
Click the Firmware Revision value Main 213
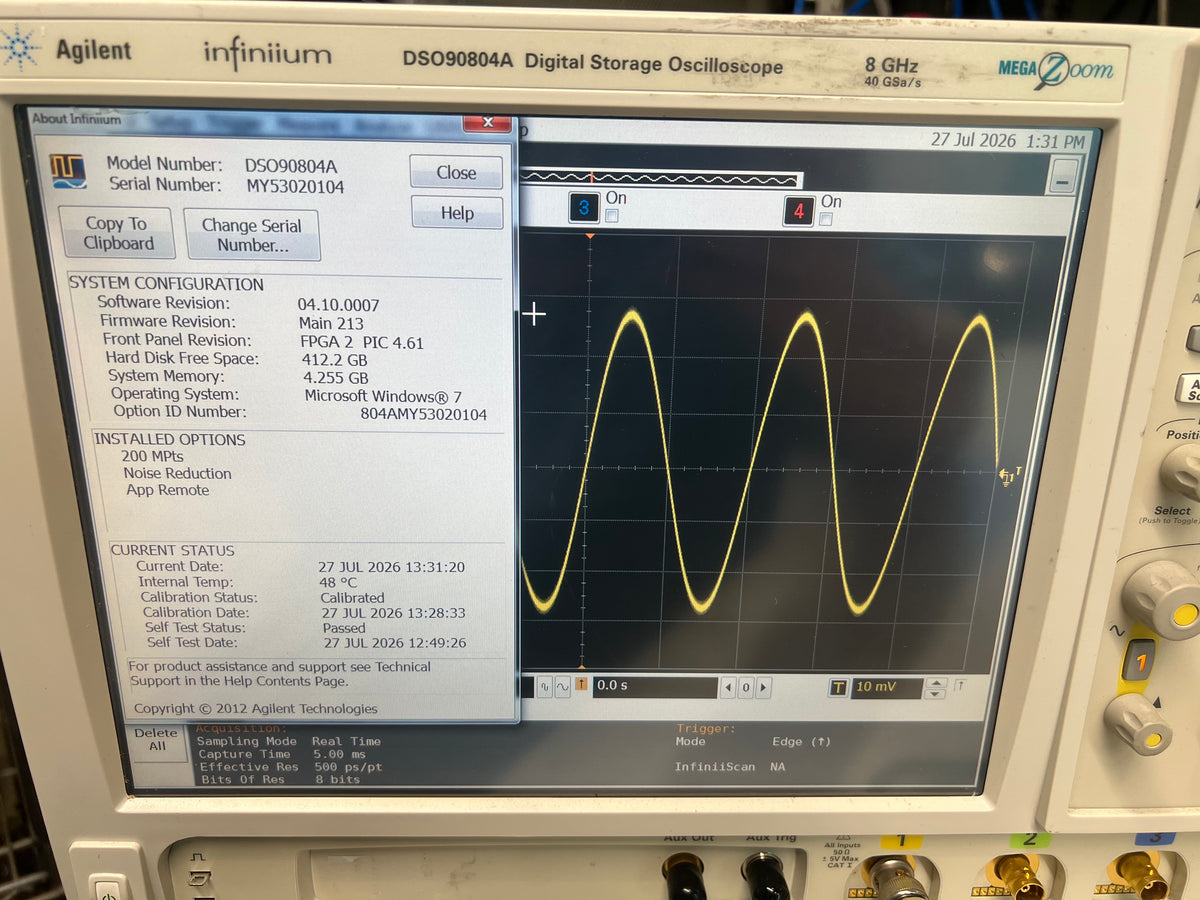pyautogui.click(x=331, y=323)
